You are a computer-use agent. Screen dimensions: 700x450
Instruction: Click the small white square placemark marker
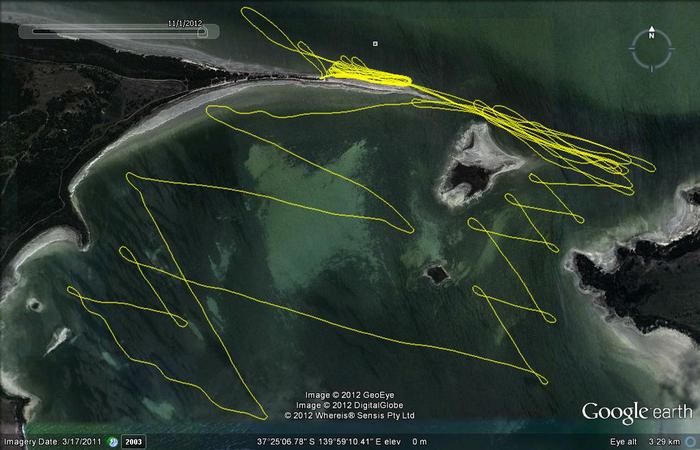(375, 43)
